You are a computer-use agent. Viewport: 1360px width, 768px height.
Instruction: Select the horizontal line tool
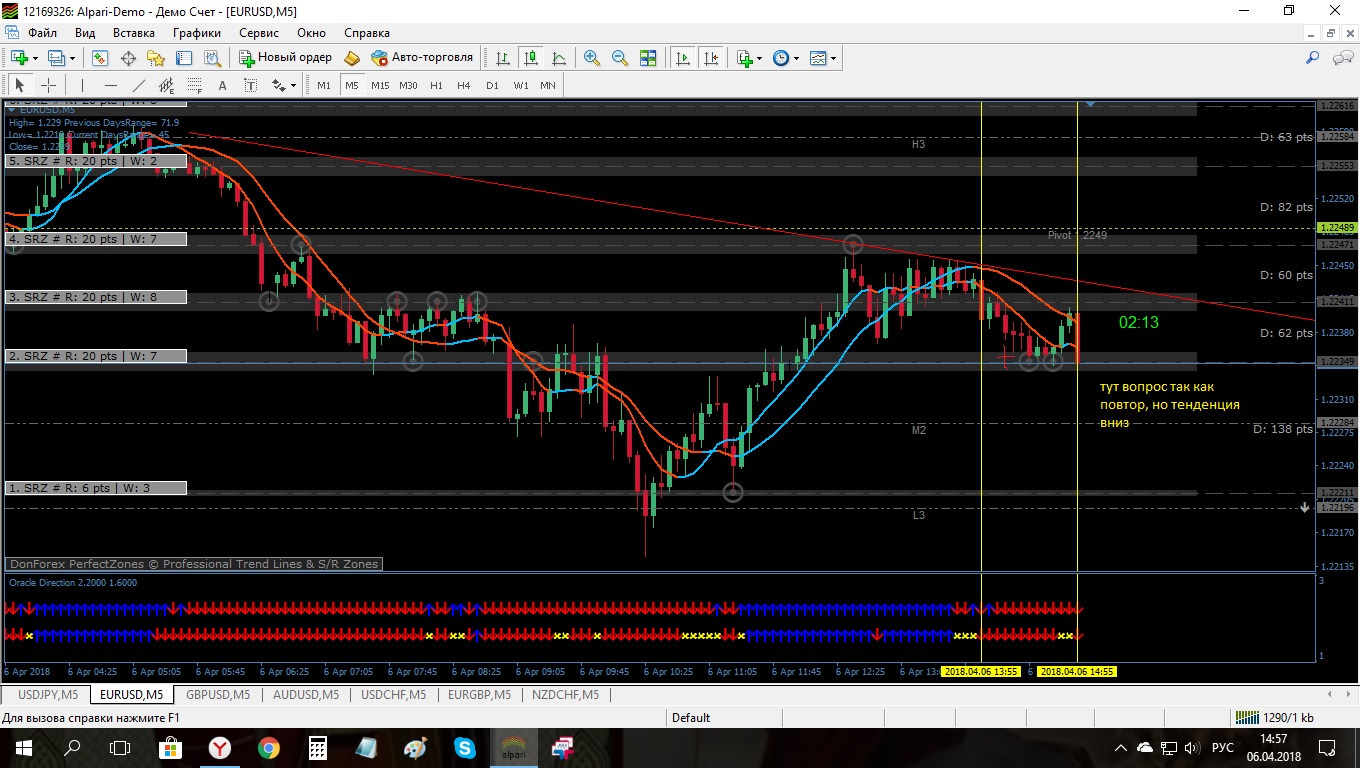[110, 85]
